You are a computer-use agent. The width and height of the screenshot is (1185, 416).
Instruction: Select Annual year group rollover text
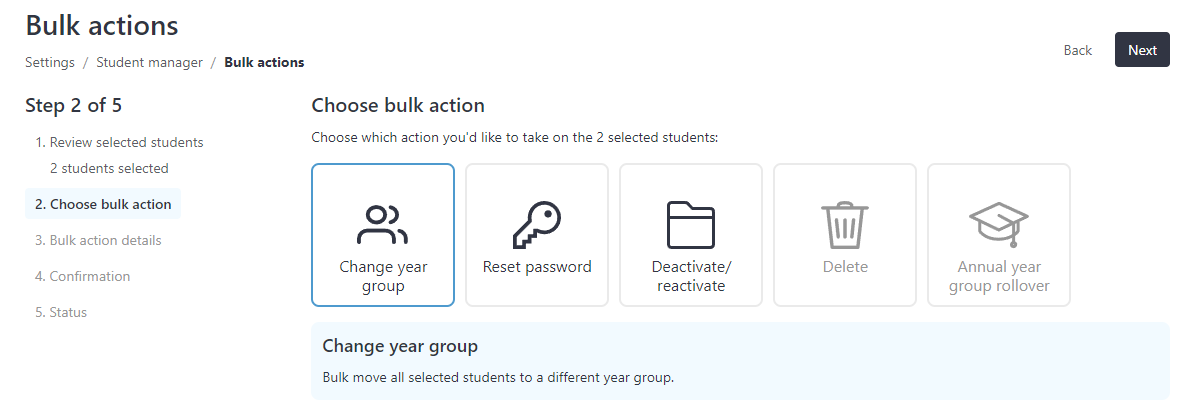click(x=999, y=276)
